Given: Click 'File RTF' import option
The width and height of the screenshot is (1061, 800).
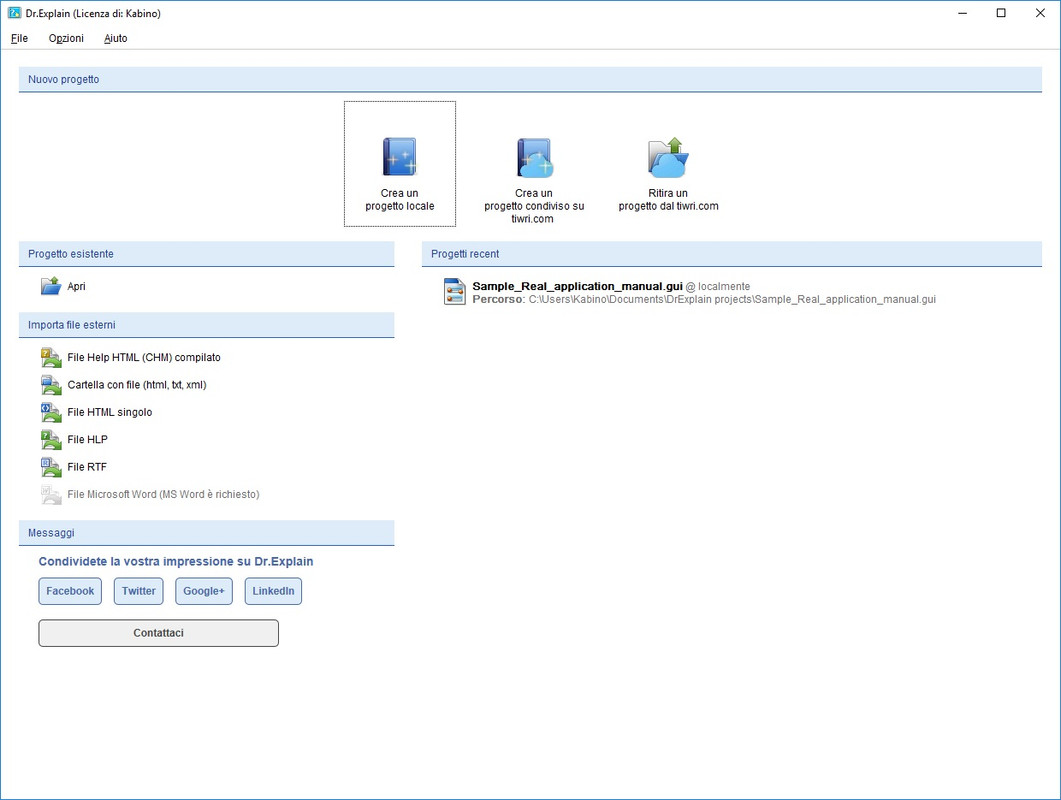Looking at the screenshot, I should pos(87,467).
